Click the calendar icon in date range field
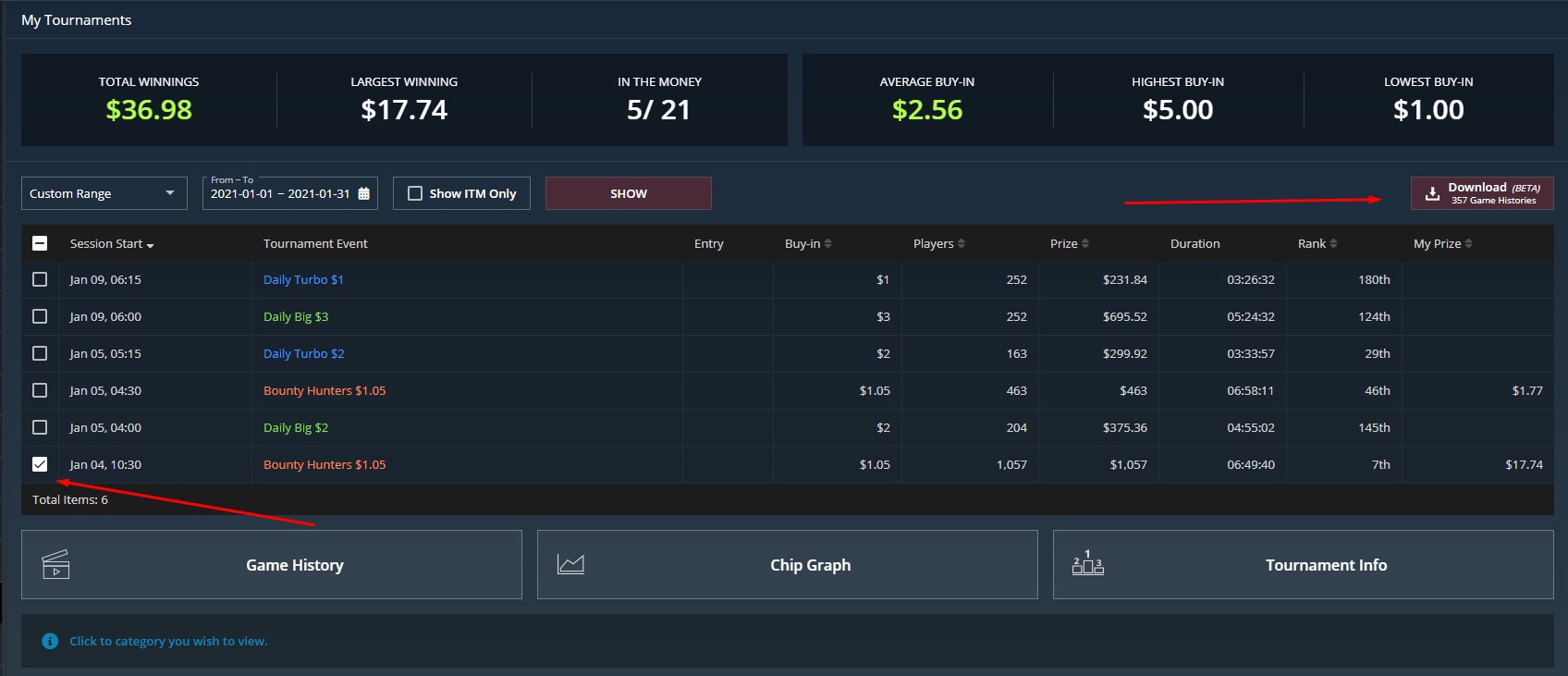The width and height of the screenshot is (1568, 676). coord(363,194)
